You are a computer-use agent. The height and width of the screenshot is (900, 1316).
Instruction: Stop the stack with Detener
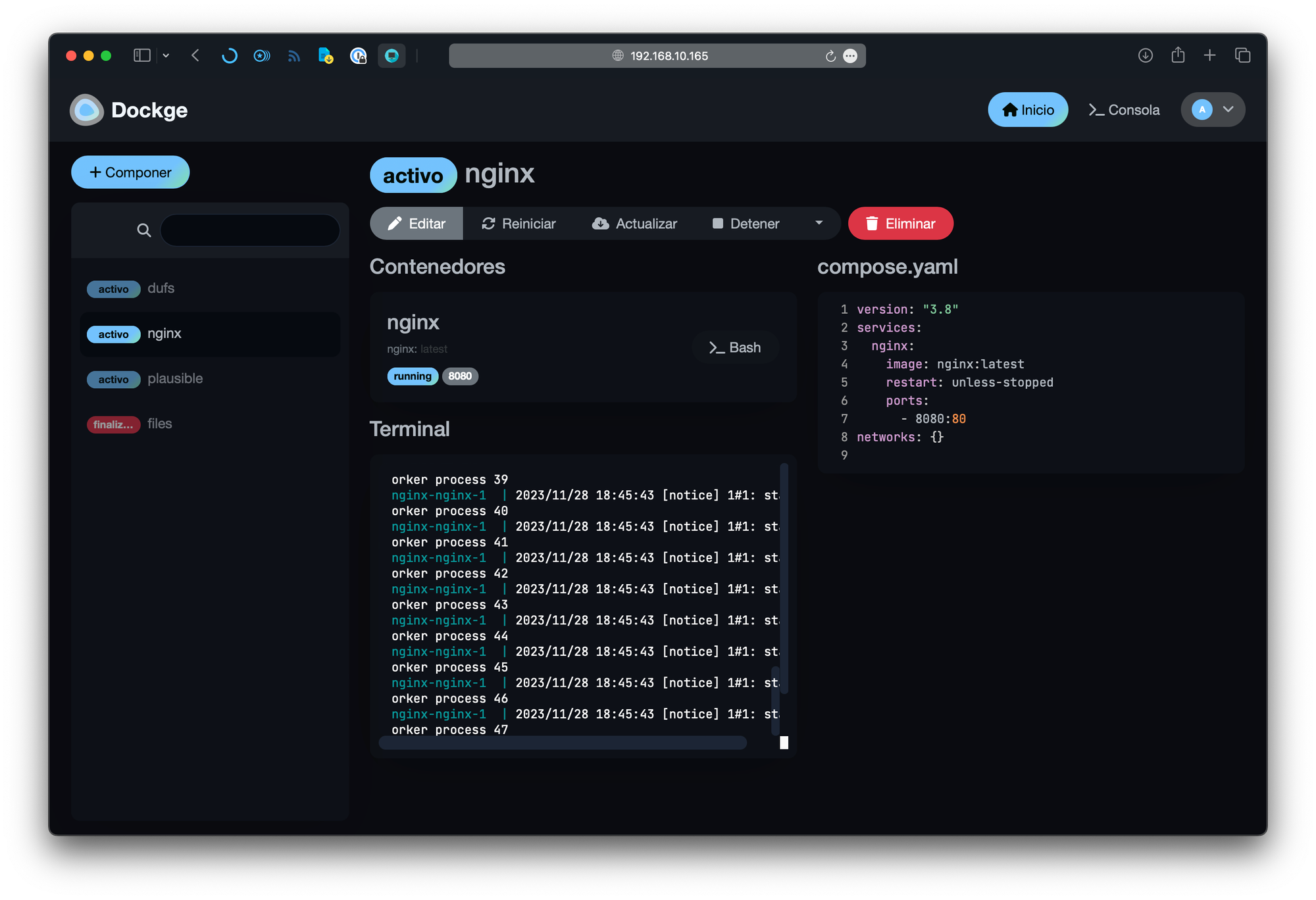[x=746, y=224]
